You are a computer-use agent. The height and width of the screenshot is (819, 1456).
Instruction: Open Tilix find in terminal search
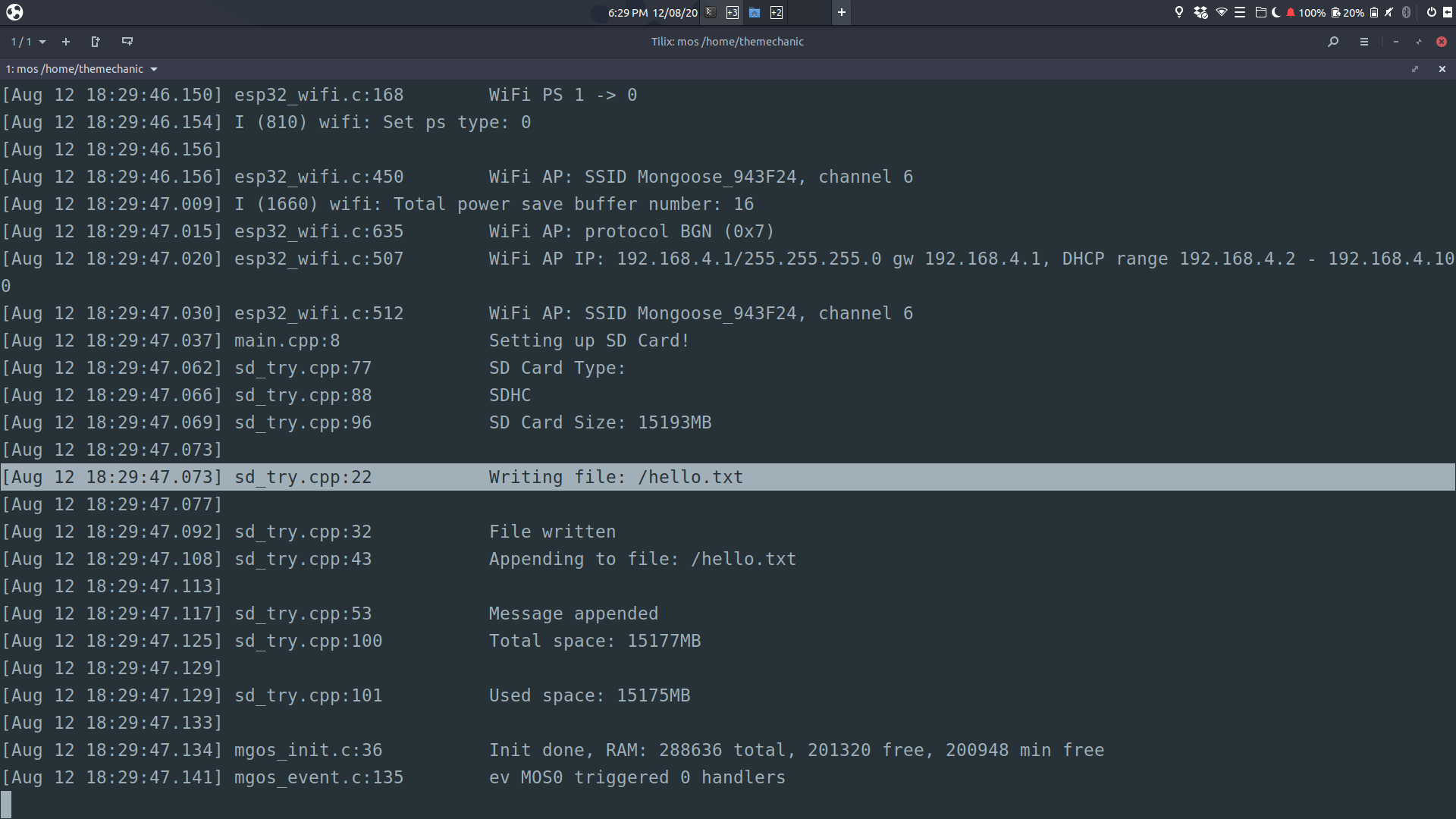[x=1332, y=42]
